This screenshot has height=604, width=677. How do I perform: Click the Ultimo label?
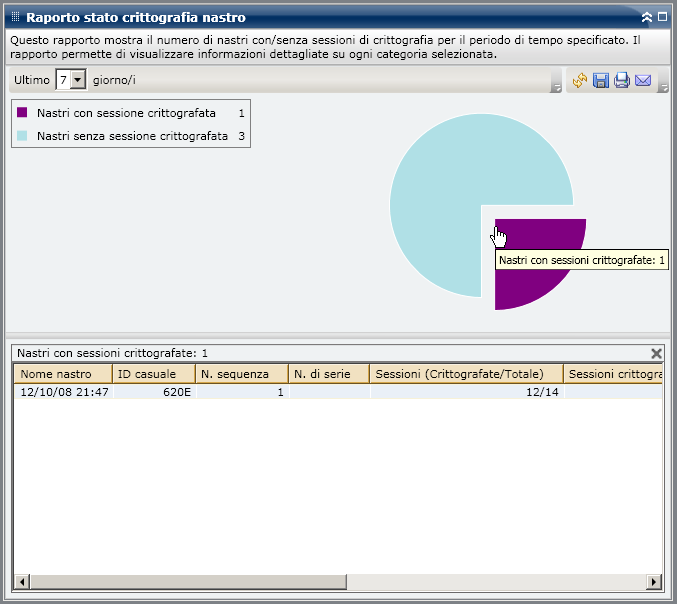coord(32,80)
